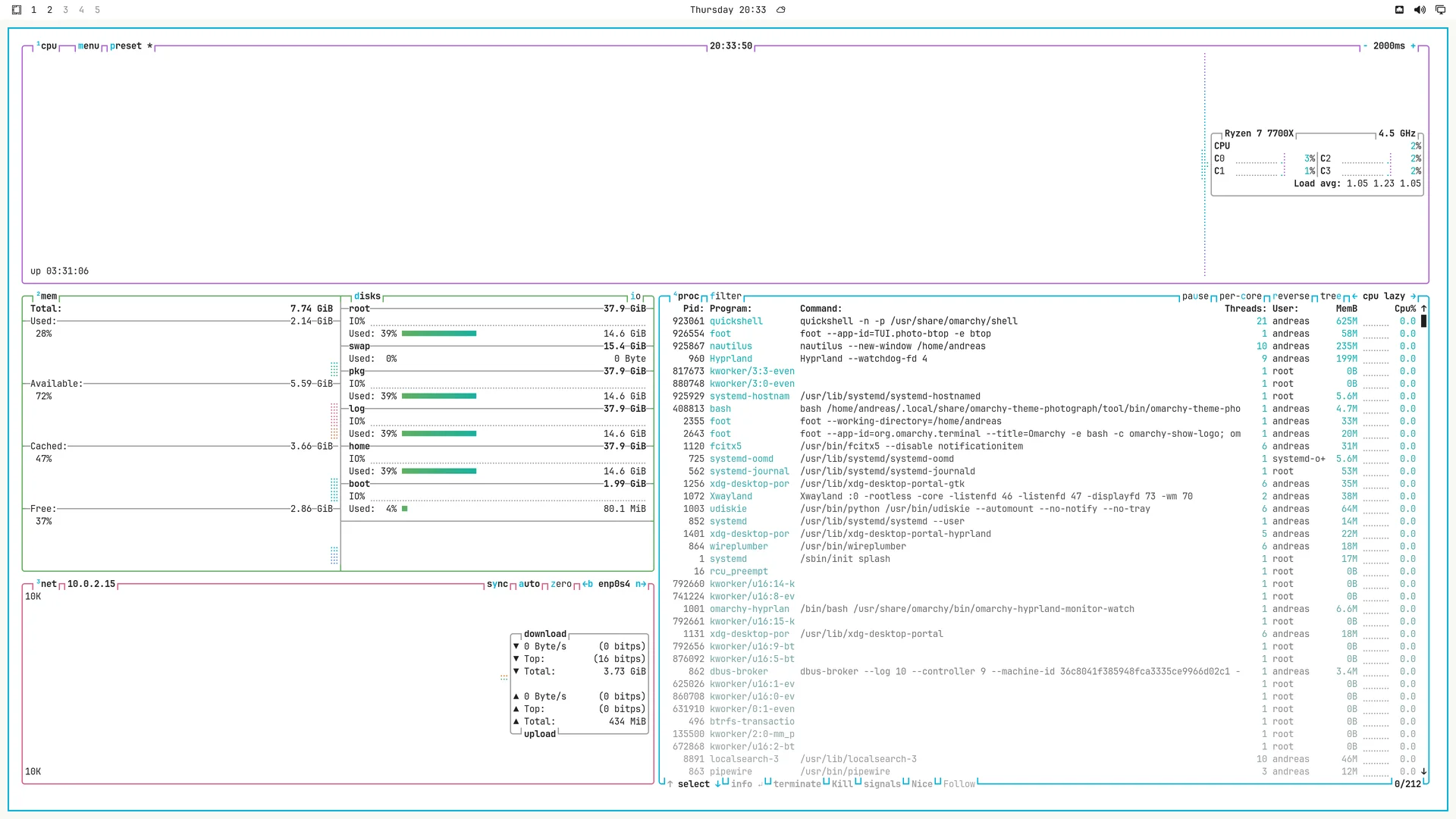The height and width of the screenshot is (819, 1456).
Task: Select the filter field in the proc panel
Action: pyautogui.click(x=726, y=297)
